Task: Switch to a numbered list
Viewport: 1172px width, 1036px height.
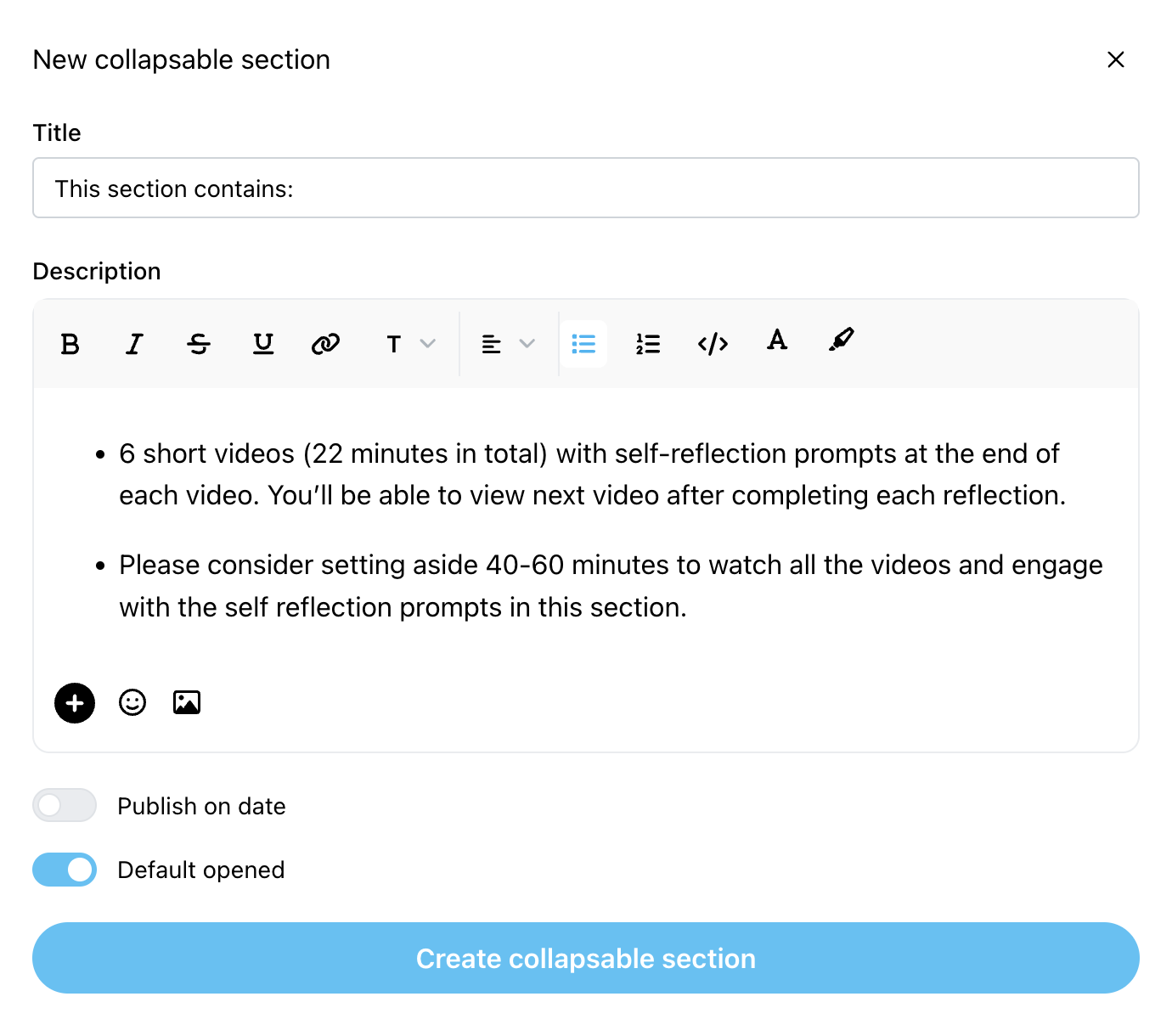Action: tap(648, 344)
